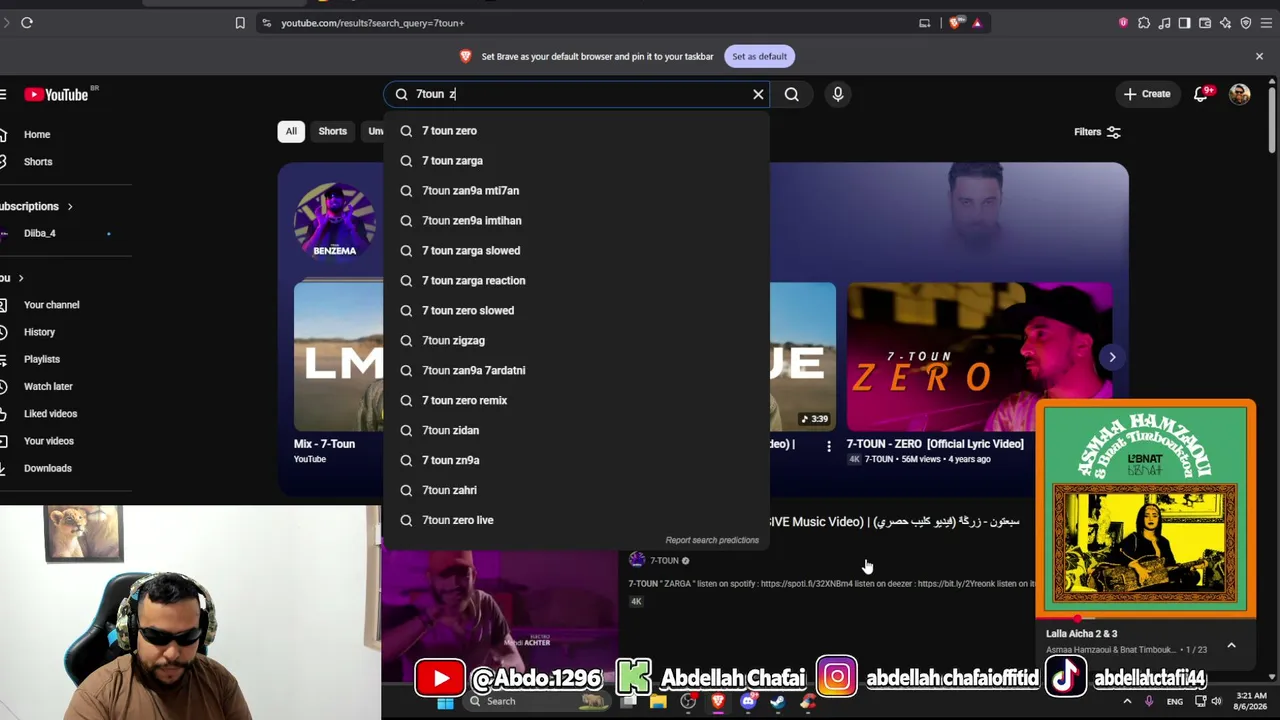The width and height of the screenshot is (1280, 720).
Task: Open Watch later in the sidebar
Action: coord(65,387)
